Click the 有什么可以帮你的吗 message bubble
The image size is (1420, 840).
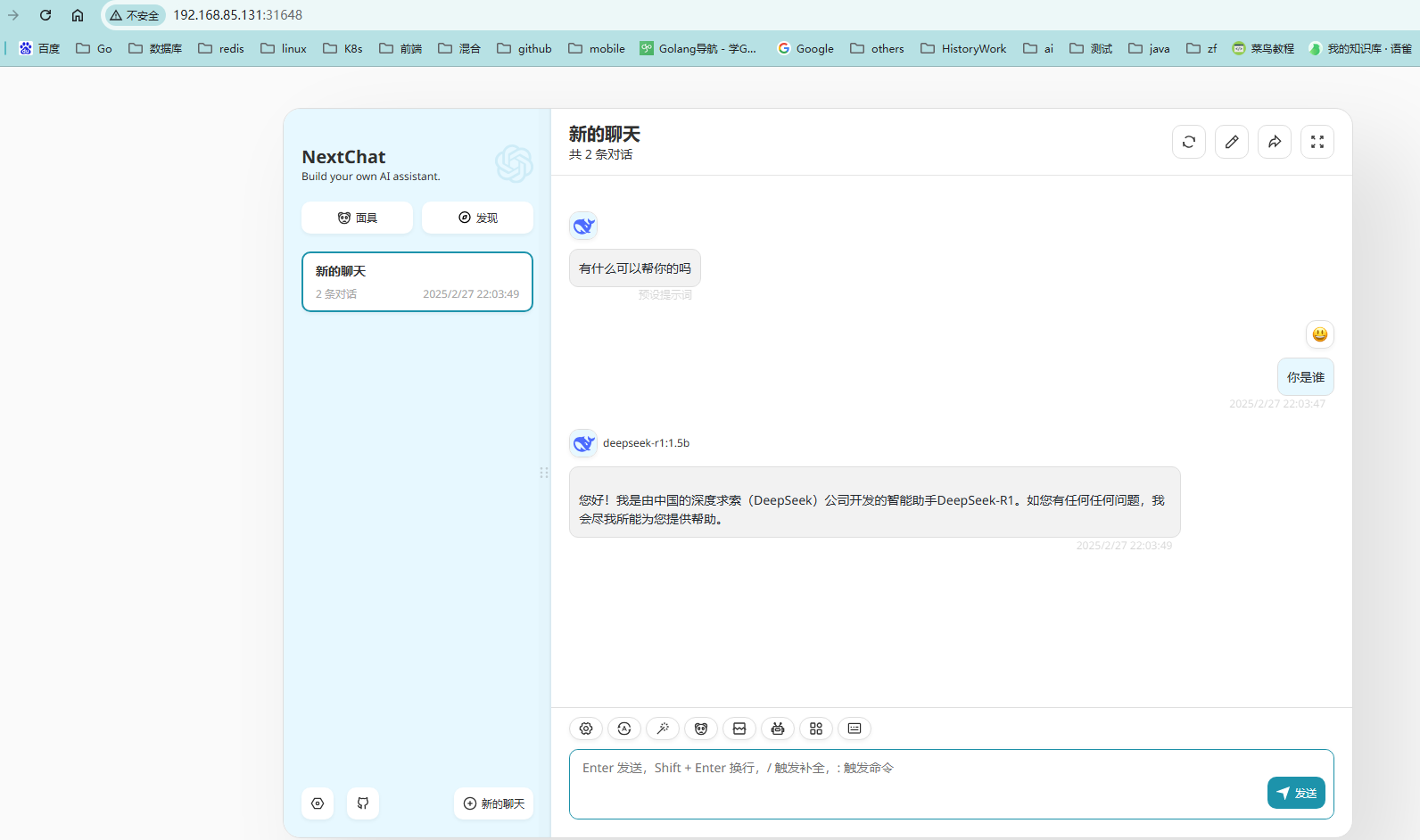tap(635, 268)
